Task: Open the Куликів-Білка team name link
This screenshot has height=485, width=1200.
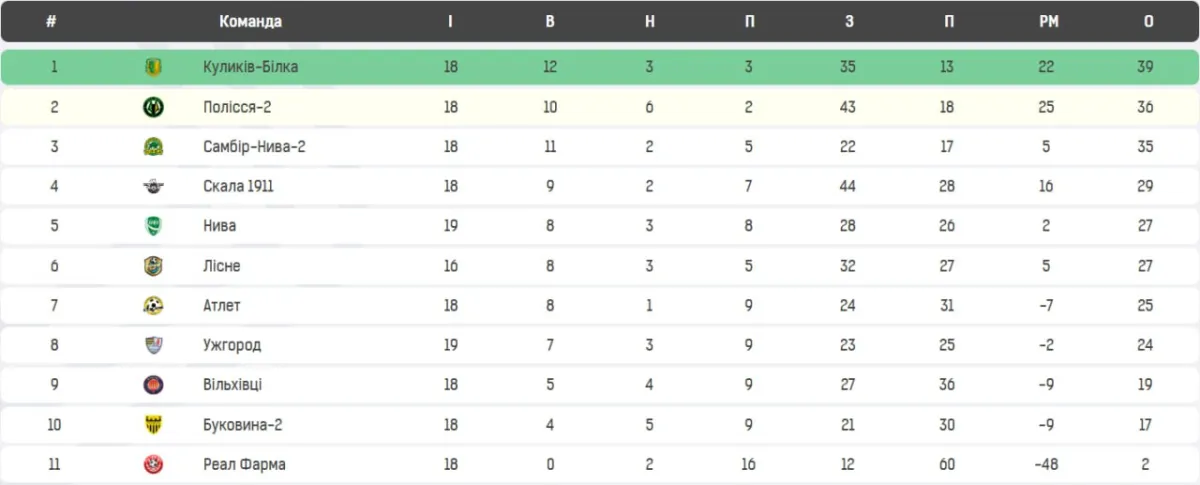Action: pyautogui.click(x=250, y=67)
